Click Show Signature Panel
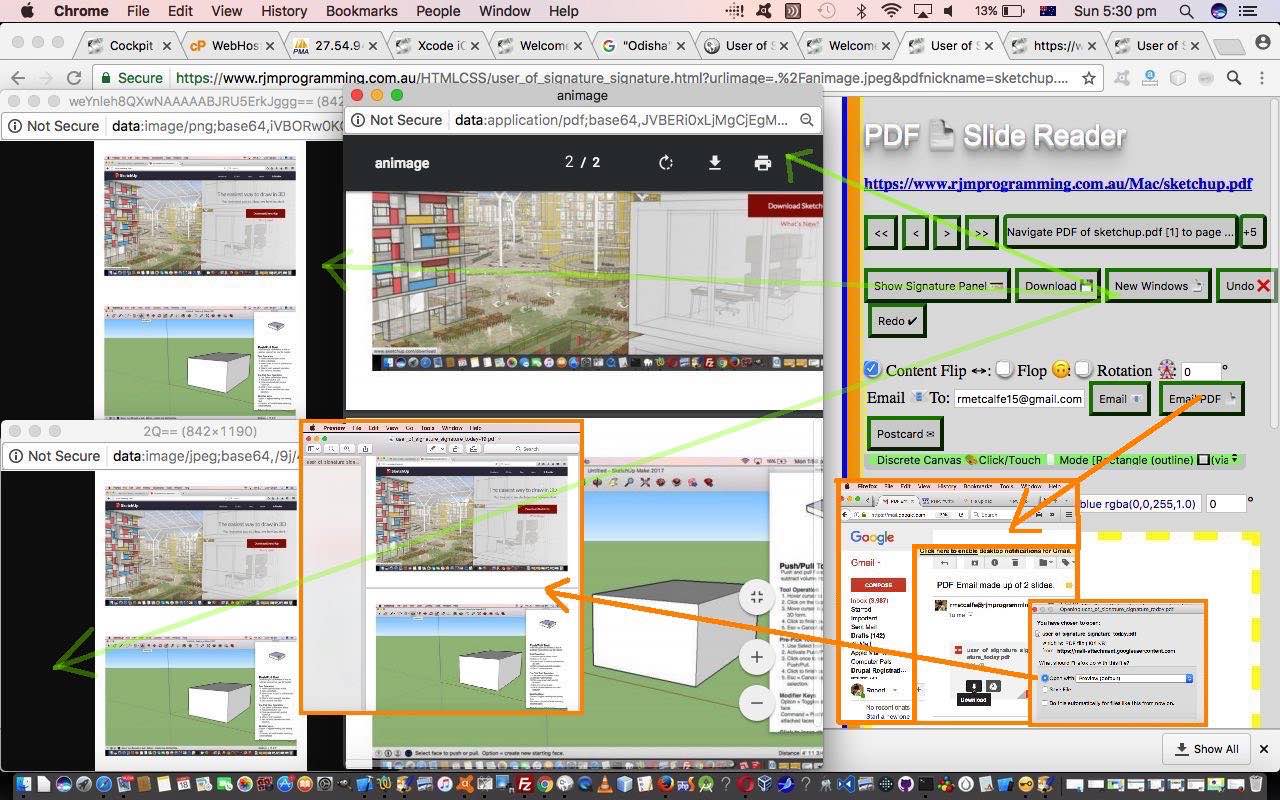The image size is (1280, 800). (938, 286)
